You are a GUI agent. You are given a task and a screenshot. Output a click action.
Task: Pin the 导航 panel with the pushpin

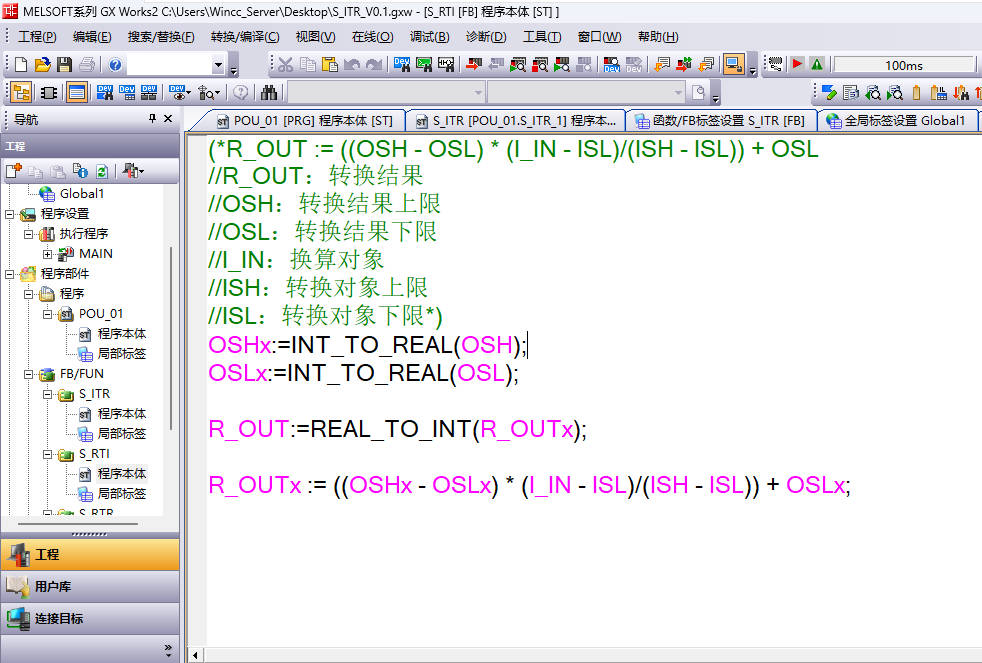tap(152, 119)
